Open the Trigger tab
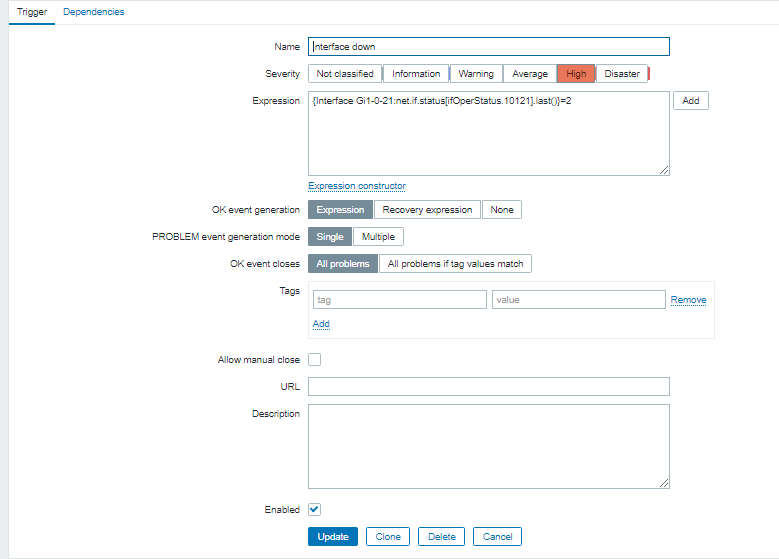Image resolution: width=779 pixels, height=559 pixels. (32, 12)
